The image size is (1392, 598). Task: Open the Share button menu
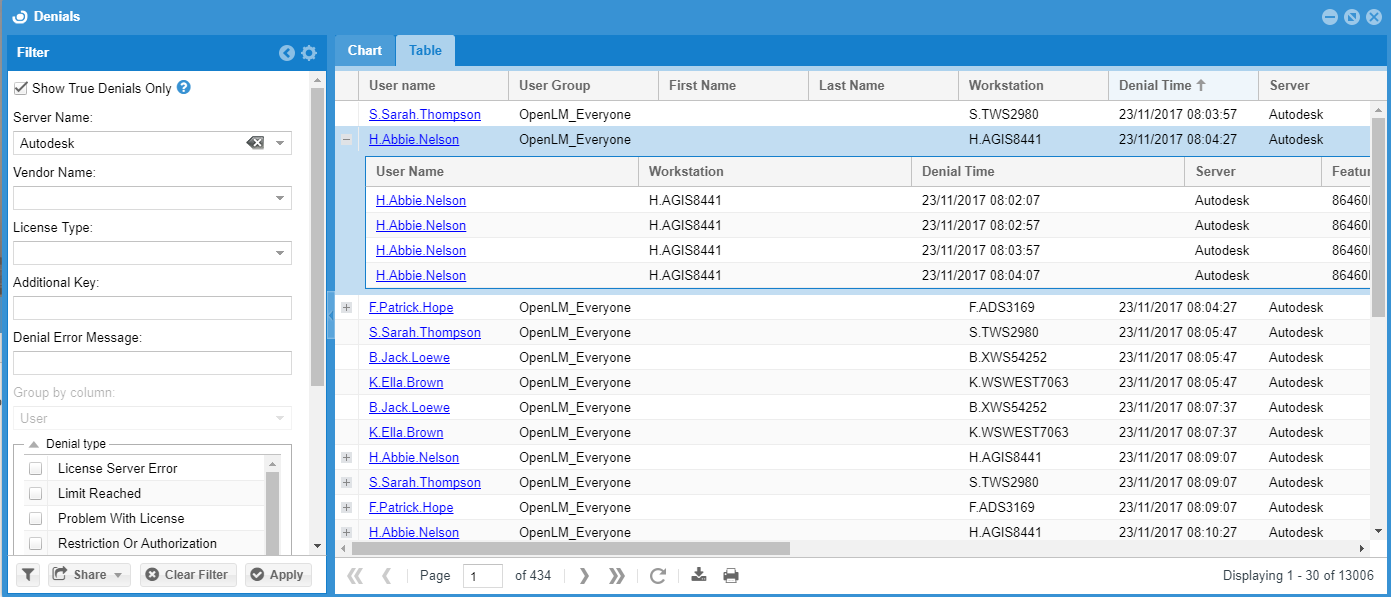(x=90, y=575)
